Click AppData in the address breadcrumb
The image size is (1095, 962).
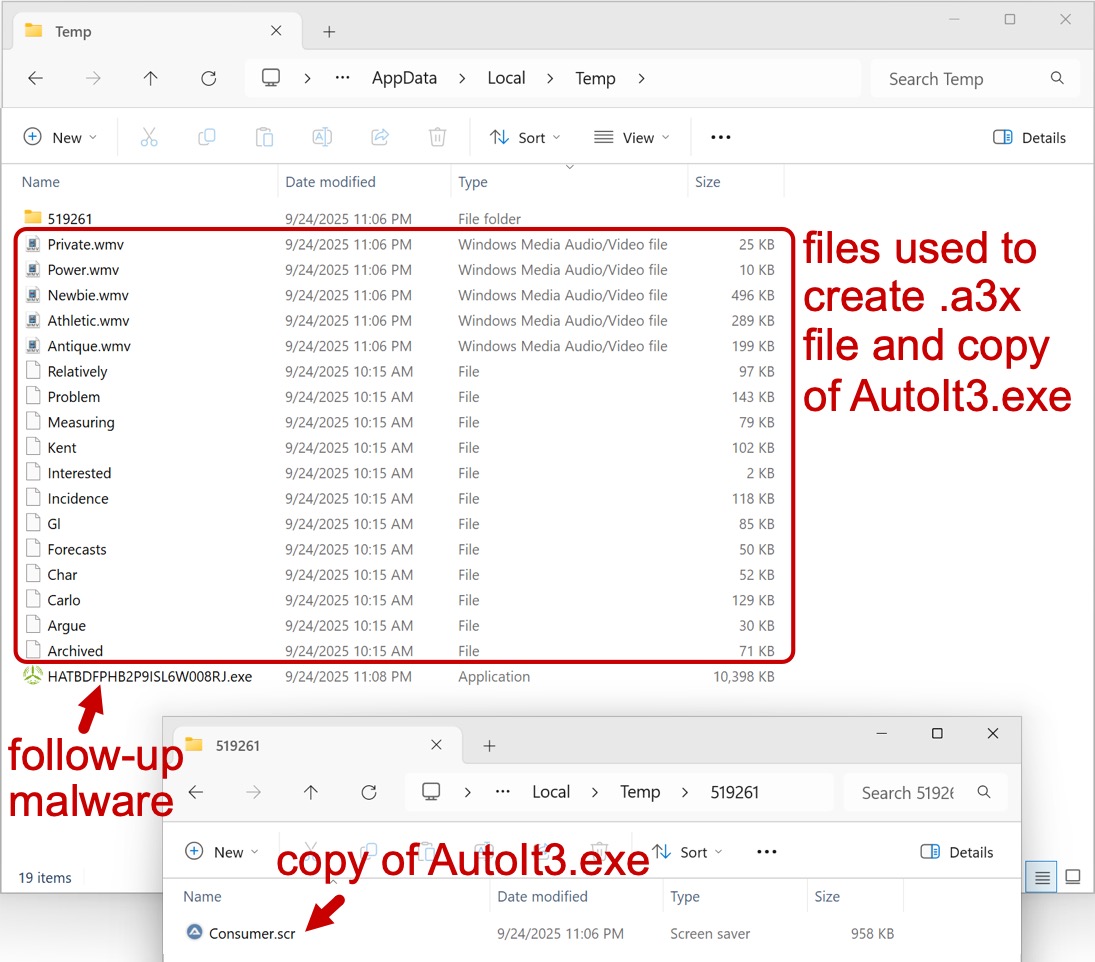coord(404,79)
